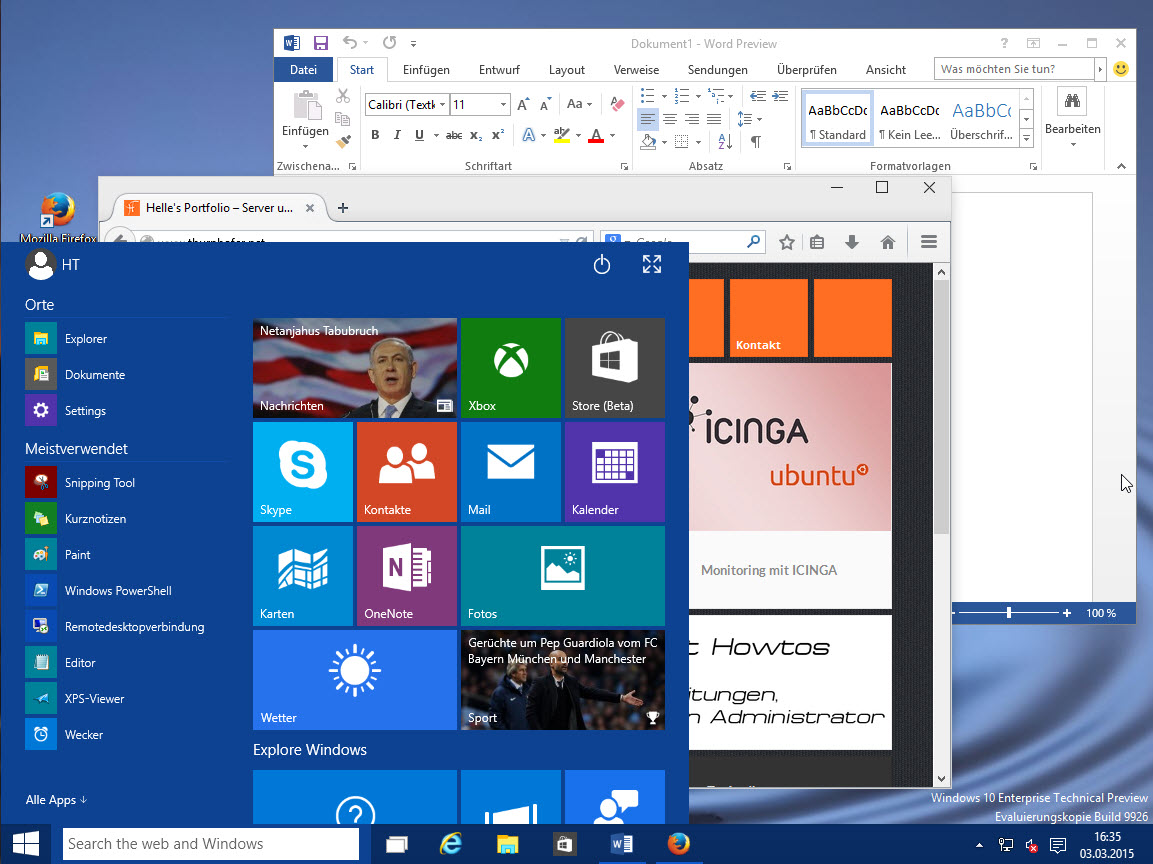Screen dimensions: 1153x864
Task: Decrease paragraph indent in Word
Action: 757,96
